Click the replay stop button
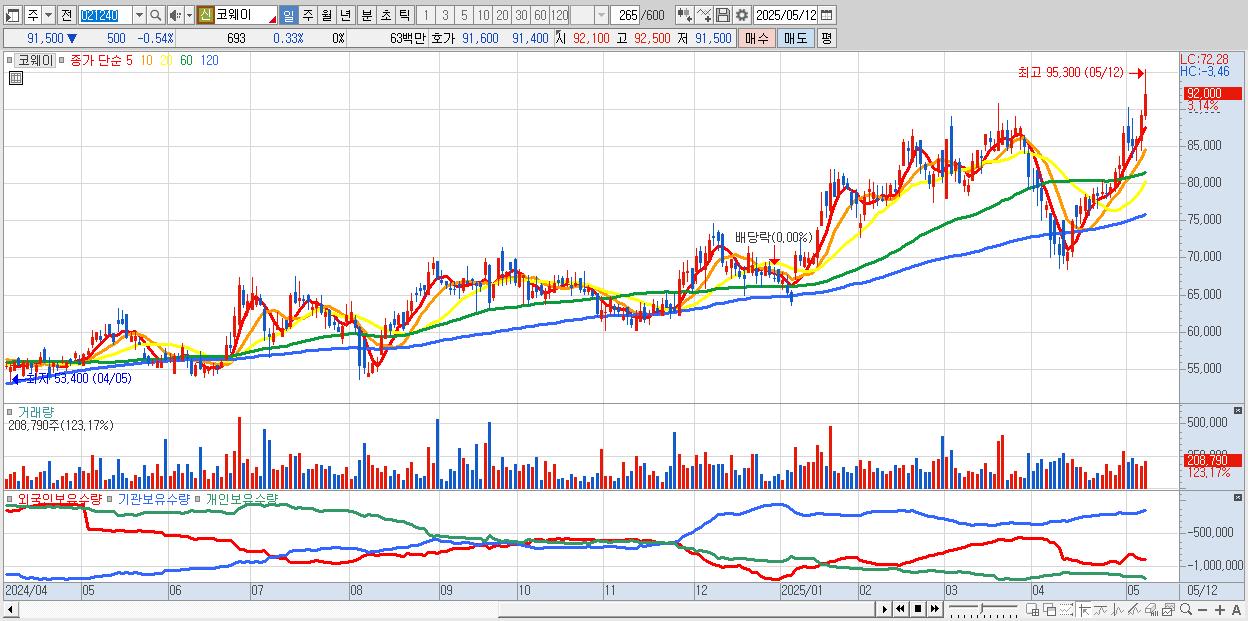The height and width of the screenshot is (621, 1248). [x=918, y=609]
